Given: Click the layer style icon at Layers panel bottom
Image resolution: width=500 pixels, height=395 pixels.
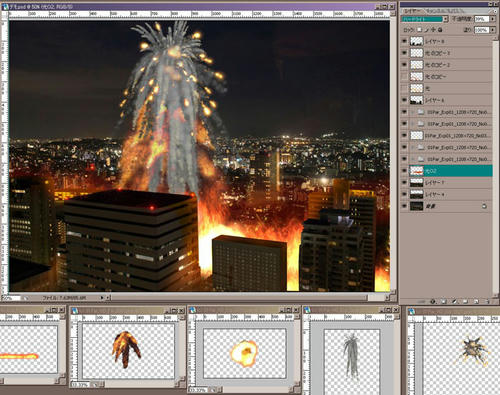Looking at the screenshot, I should point(433,301).
